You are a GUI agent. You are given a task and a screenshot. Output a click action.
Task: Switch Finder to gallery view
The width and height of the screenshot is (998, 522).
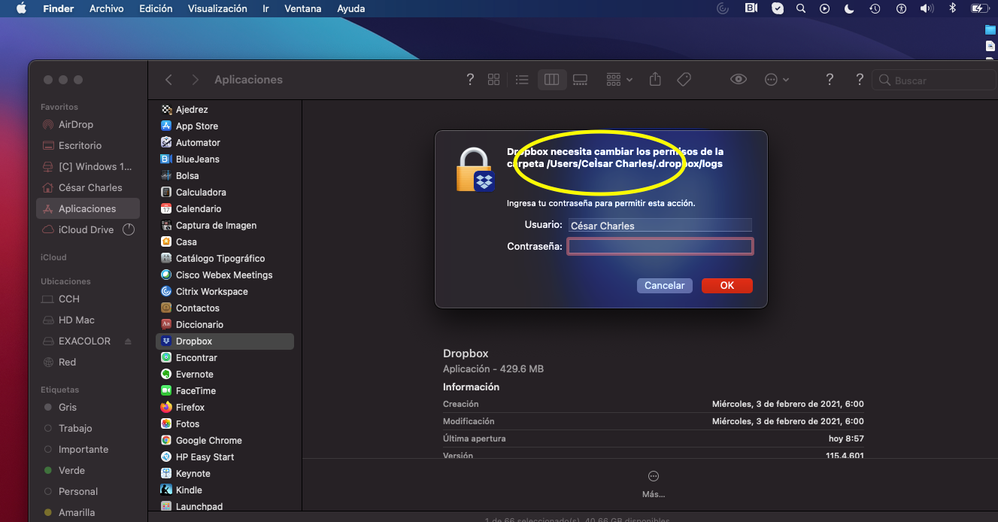[x=580, y=80]
